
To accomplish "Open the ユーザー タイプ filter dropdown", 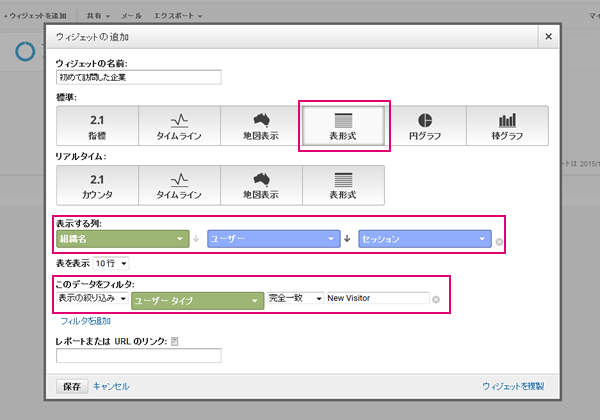I will tap(197, 298).
